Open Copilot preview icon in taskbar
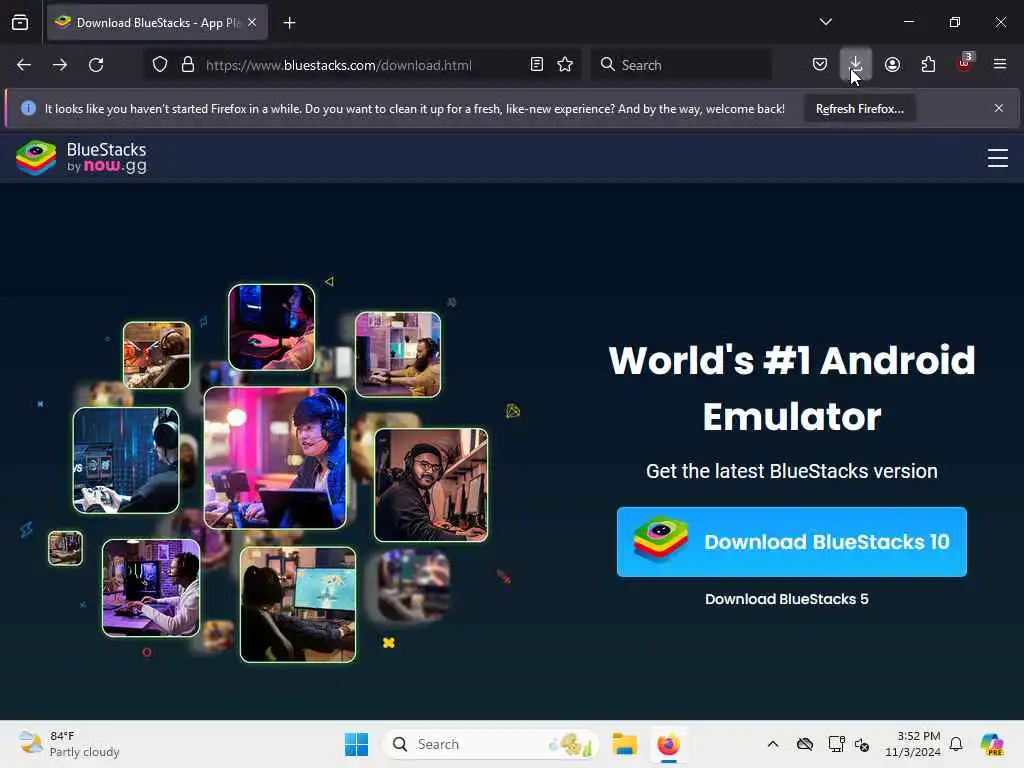1024x768 pixels. [x=992, y=744]
